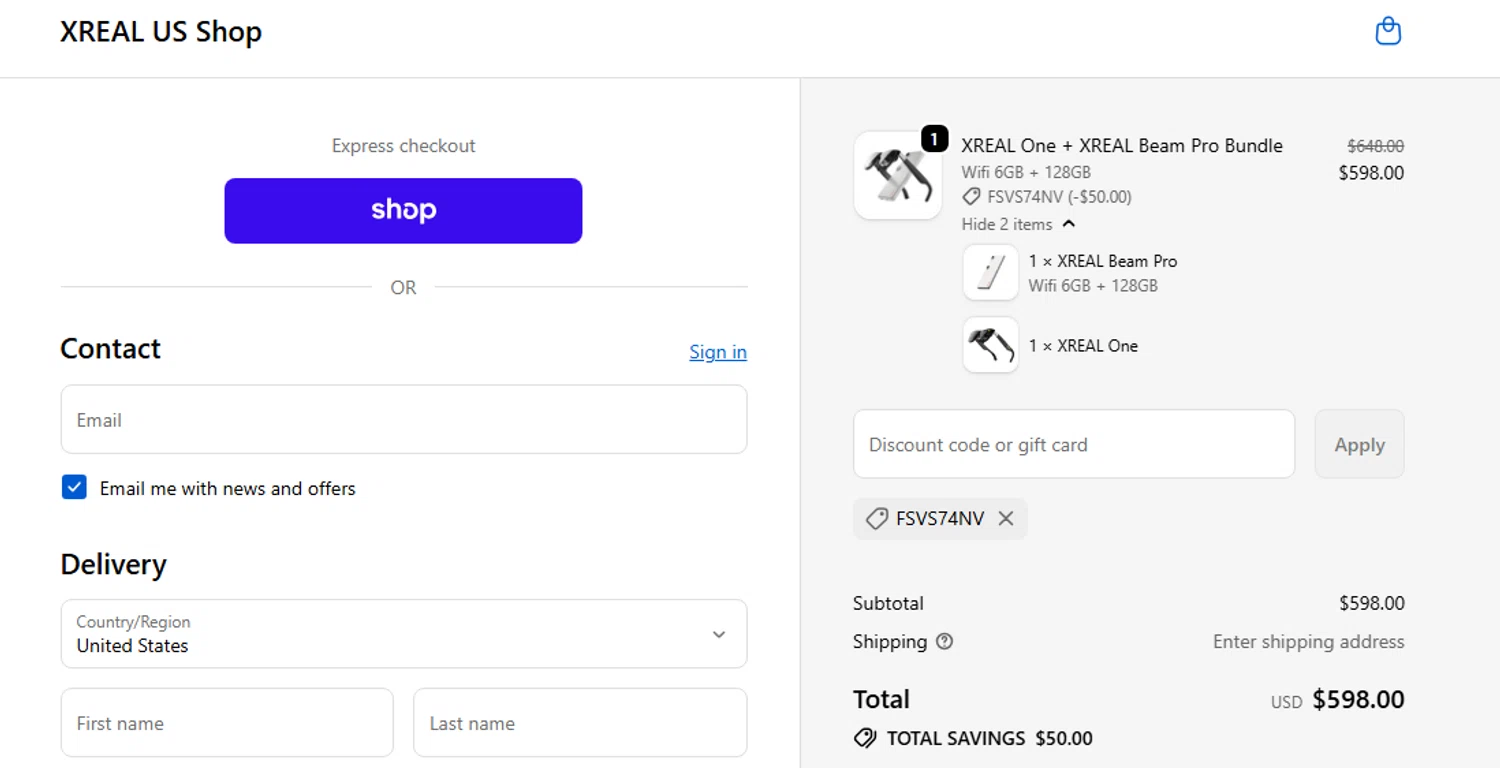Click the shipping help question-mark icon
The image size is (1500, 768).
(944, 642)
